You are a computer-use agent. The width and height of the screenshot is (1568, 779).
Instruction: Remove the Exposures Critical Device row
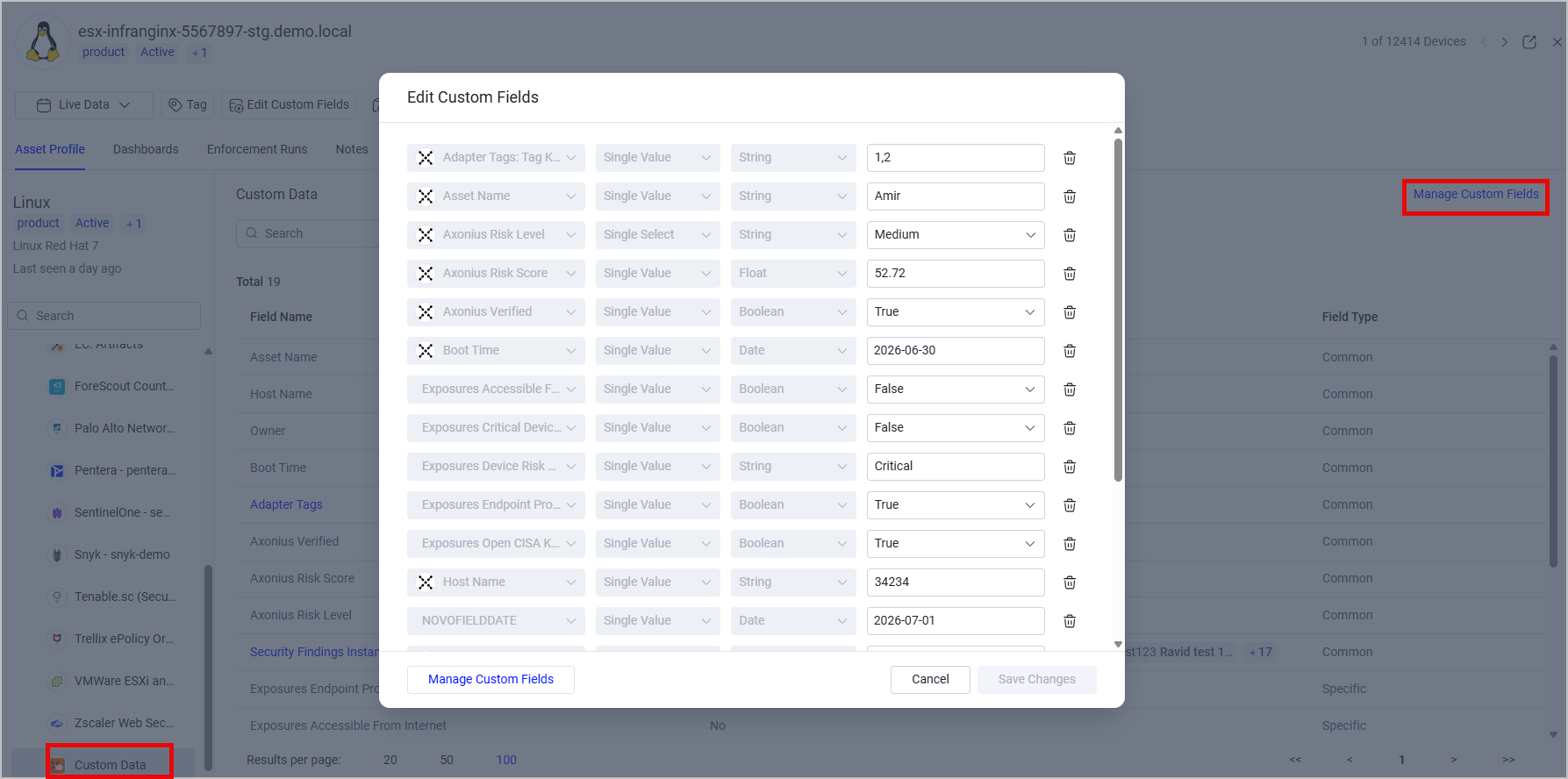click(x=1070, y=428)
